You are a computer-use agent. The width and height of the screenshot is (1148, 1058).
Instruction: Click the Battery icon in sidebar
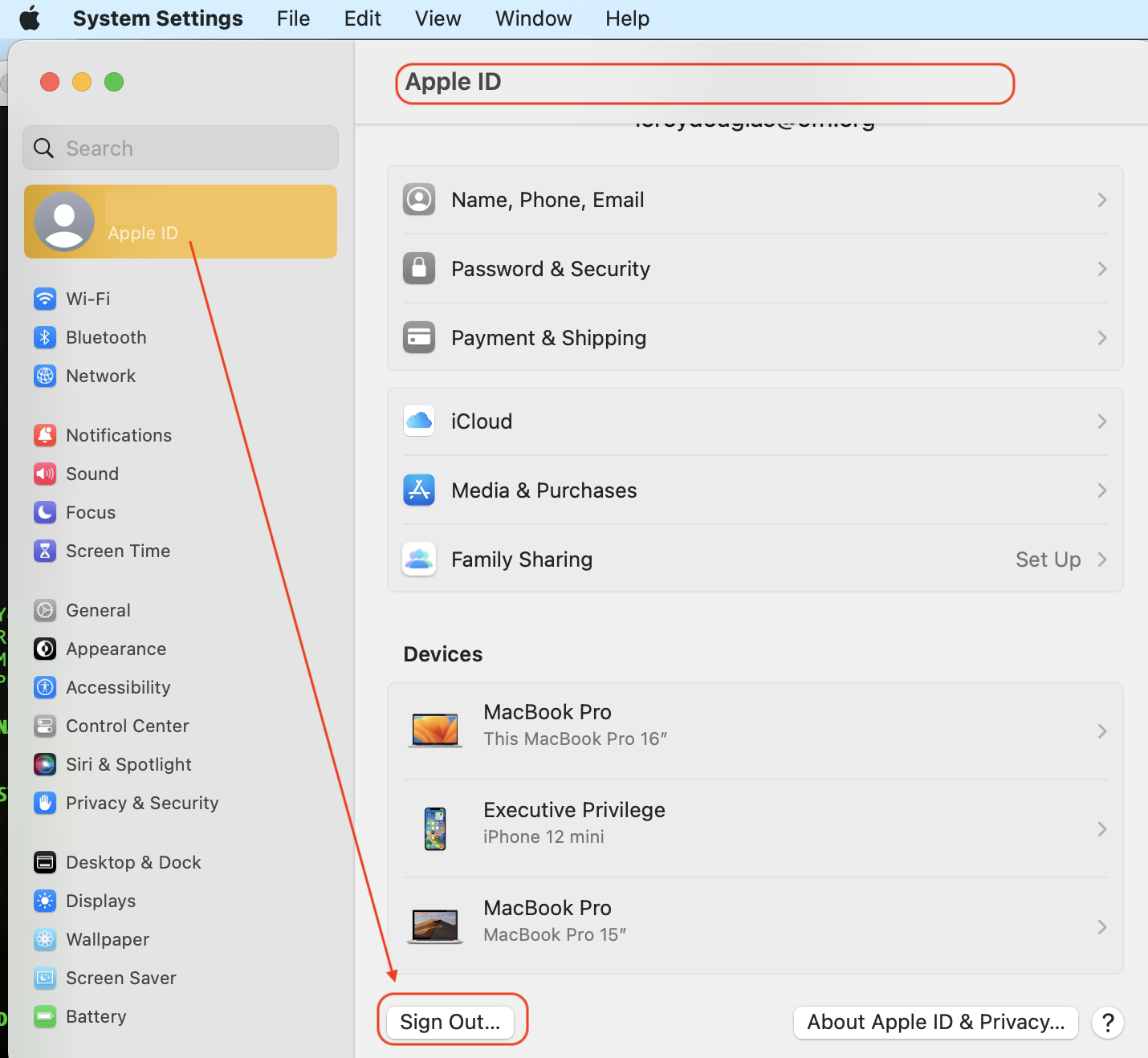(x=45, y=1016)
